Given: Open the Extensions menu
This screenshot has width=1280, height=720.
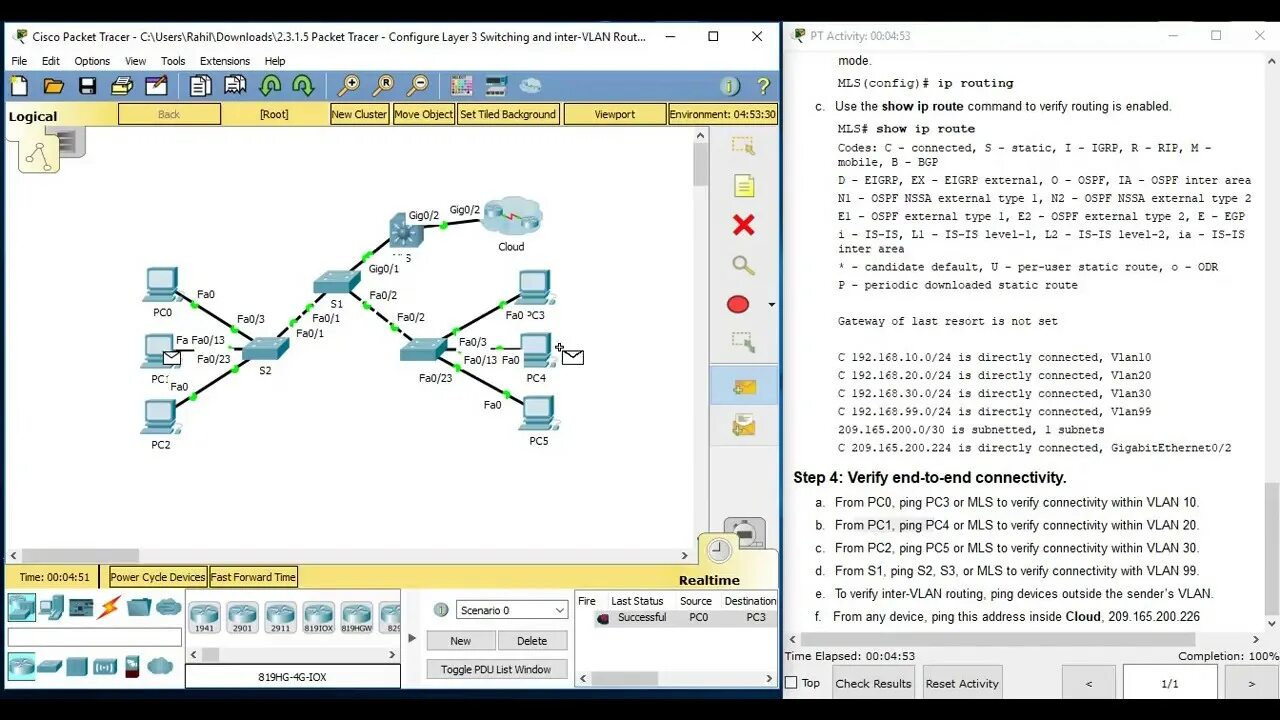Looking at the screenshot, I should click(x=225, y=61).
